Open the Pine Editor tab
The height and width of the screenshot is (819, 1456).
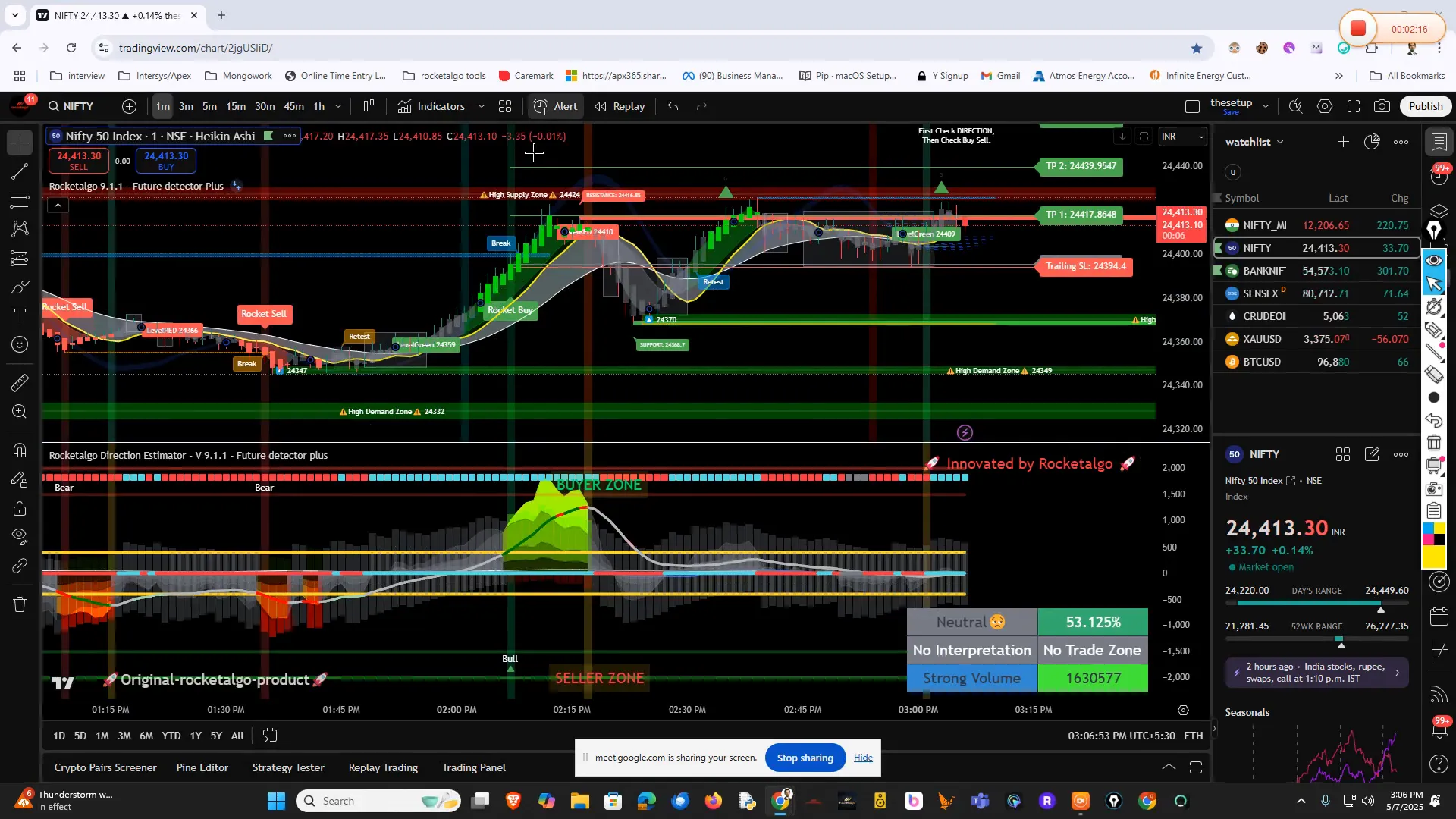click(x=202, y=767)
